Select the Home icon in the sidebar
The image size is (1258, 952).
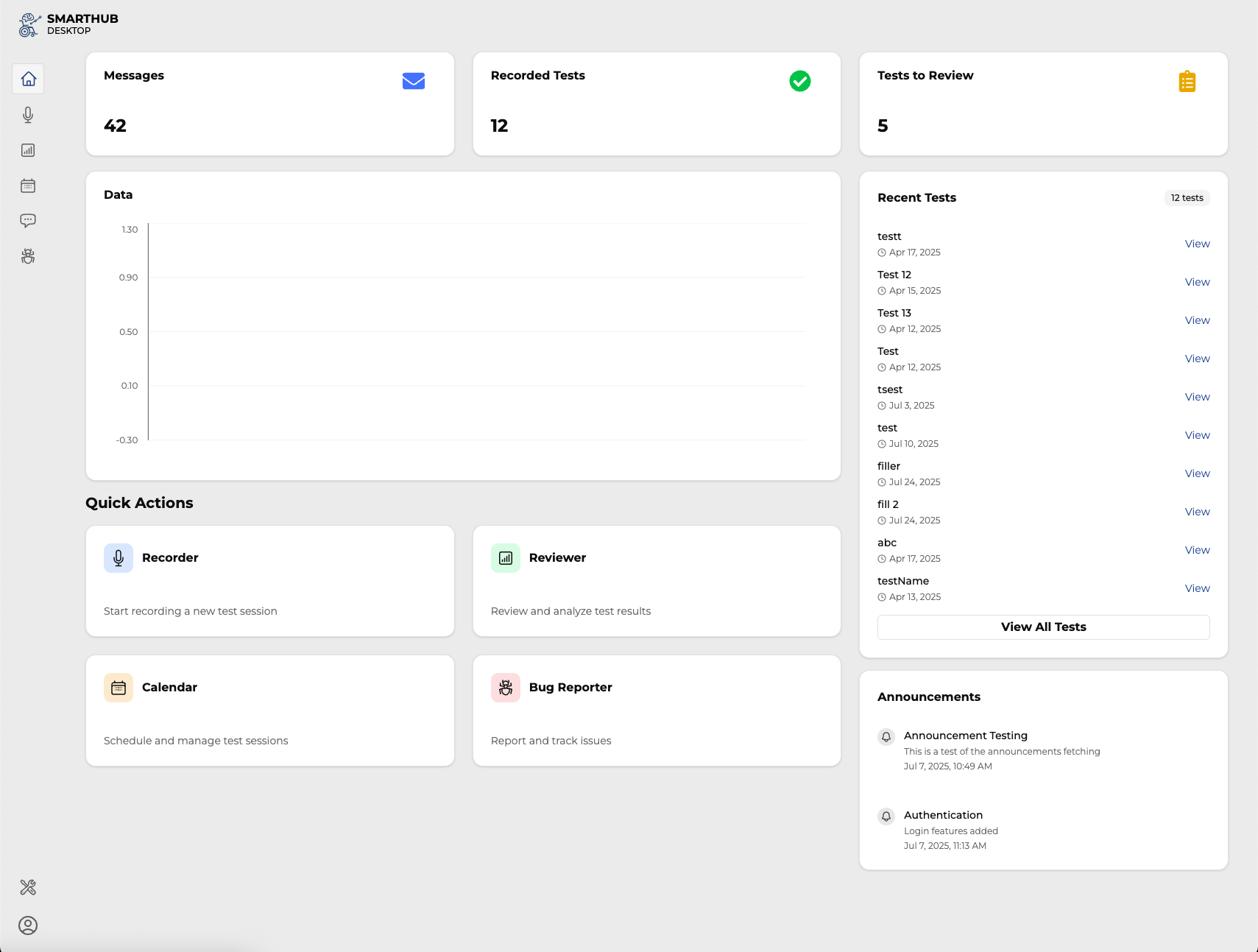tap(28, 78)
